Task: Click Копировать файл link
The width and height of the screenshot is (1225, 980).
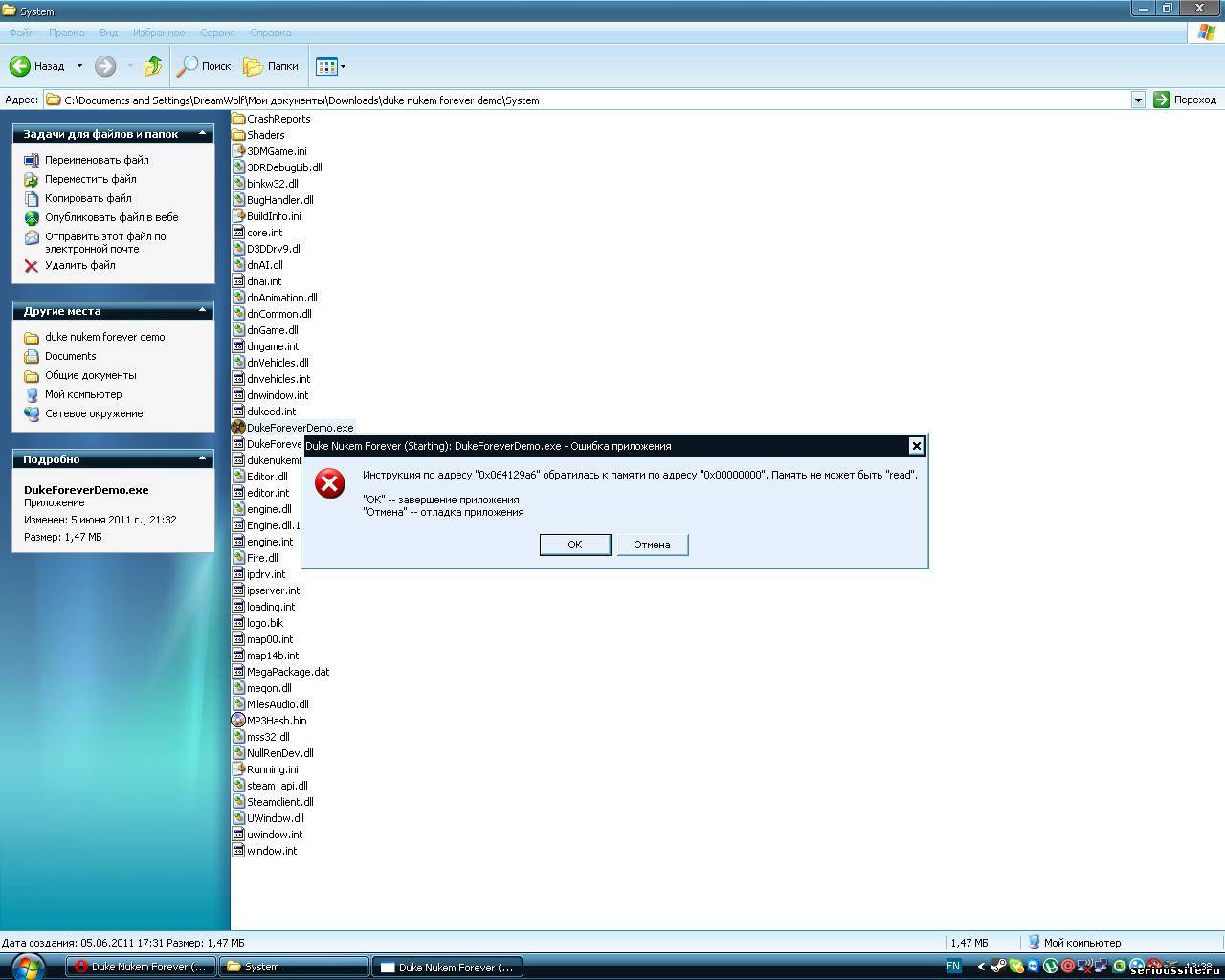Action: (88, 198)
